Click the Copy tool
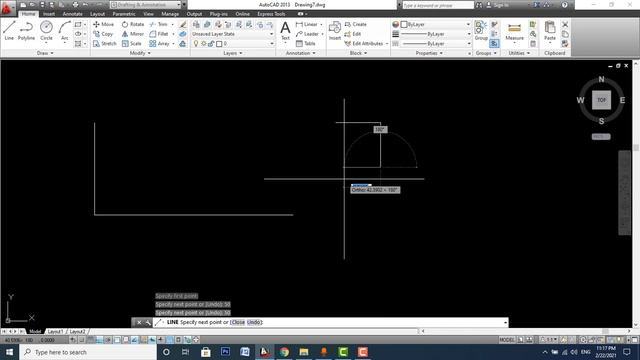 tap(103, 34)
